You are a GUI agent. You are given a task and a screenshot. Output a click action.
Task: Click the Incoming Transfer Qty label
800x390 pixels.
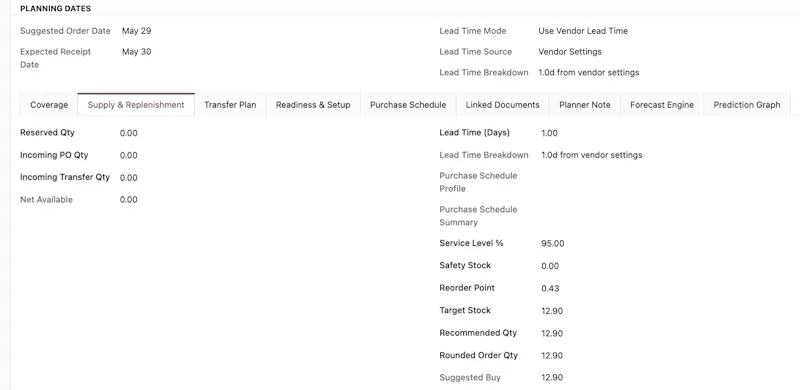pyautogui.click(x=65, y=177)
